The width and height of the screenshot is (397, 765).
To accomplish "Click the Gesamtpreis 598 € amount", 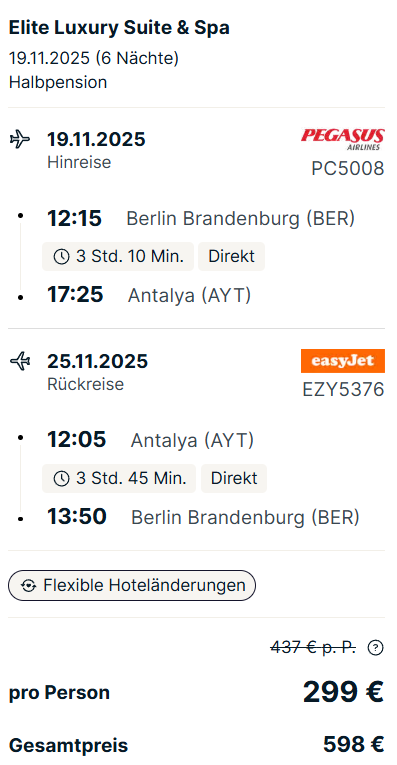I will (354, 745).
